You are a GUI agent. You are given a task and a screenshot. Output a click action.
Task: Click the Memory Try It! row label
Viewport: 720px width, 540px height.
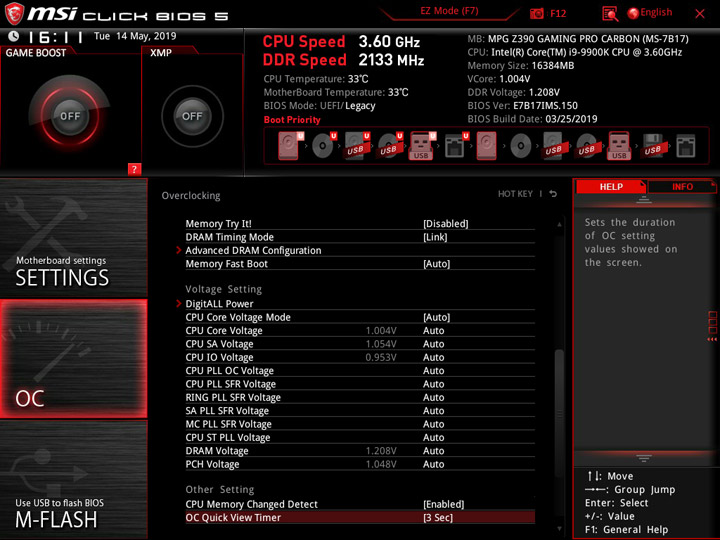click(x=218, y=224)
